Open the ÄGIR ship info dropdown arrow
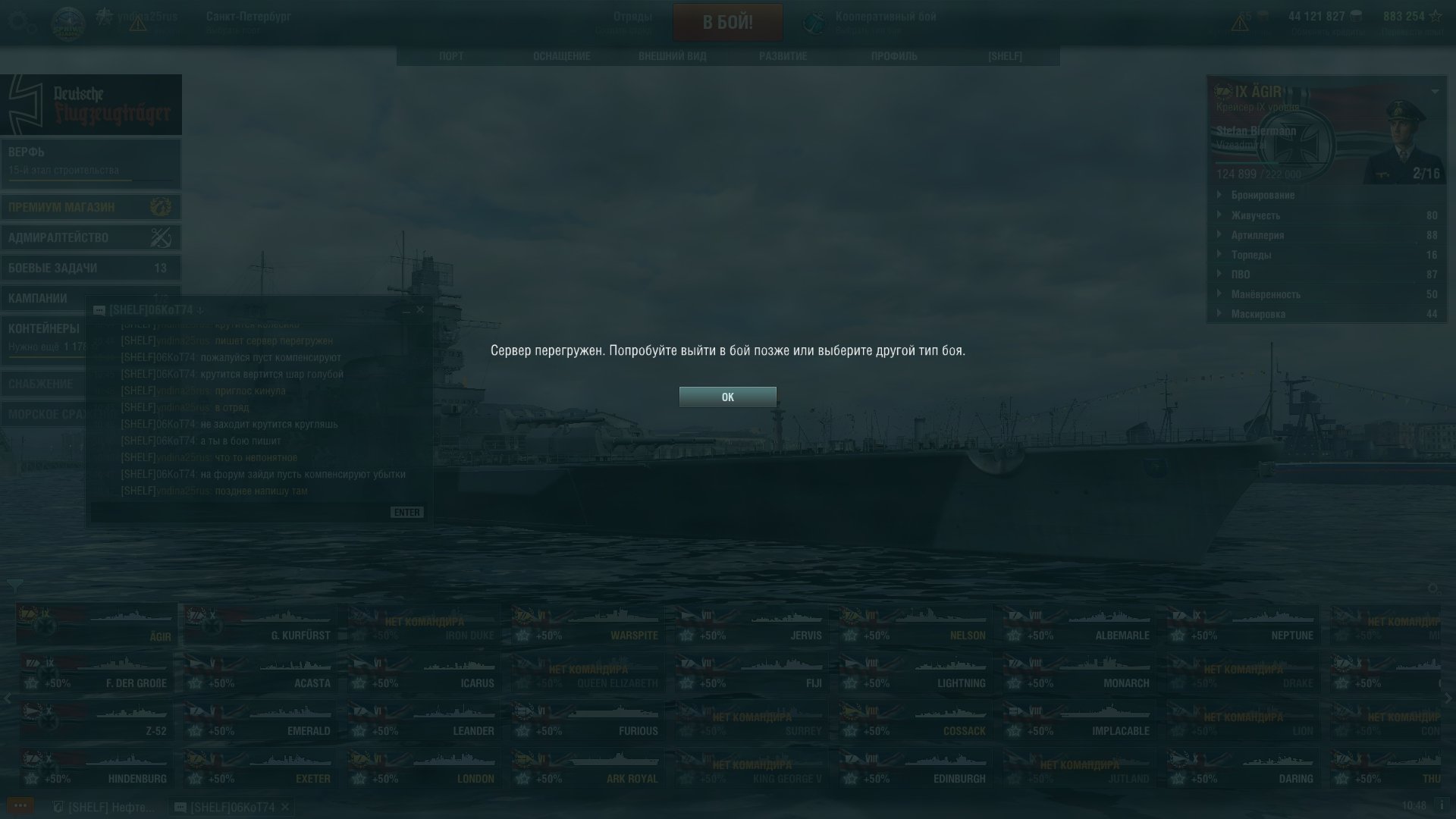 (1435, 92)
